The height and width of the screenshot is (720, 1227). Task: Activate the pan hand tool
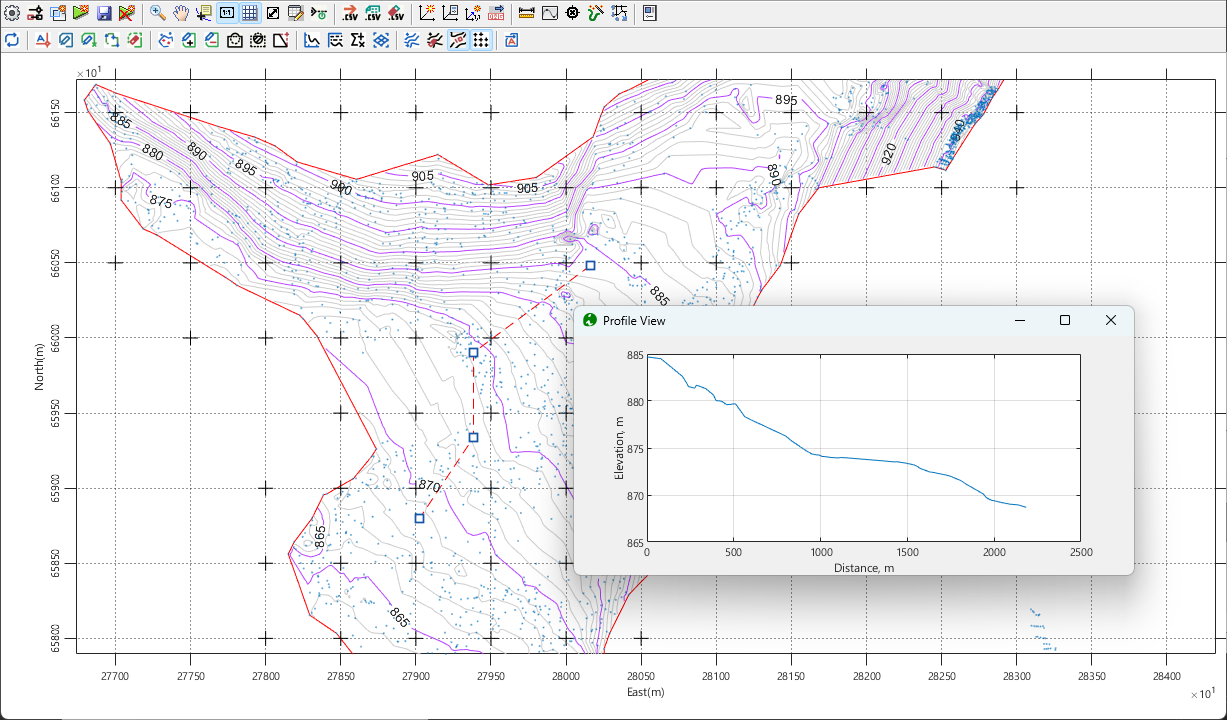click(x=181, y=13)
